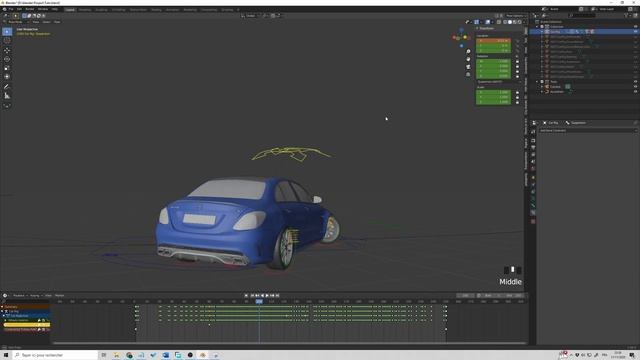Open the File menu

pyautogui.click(x=11, y=9)
